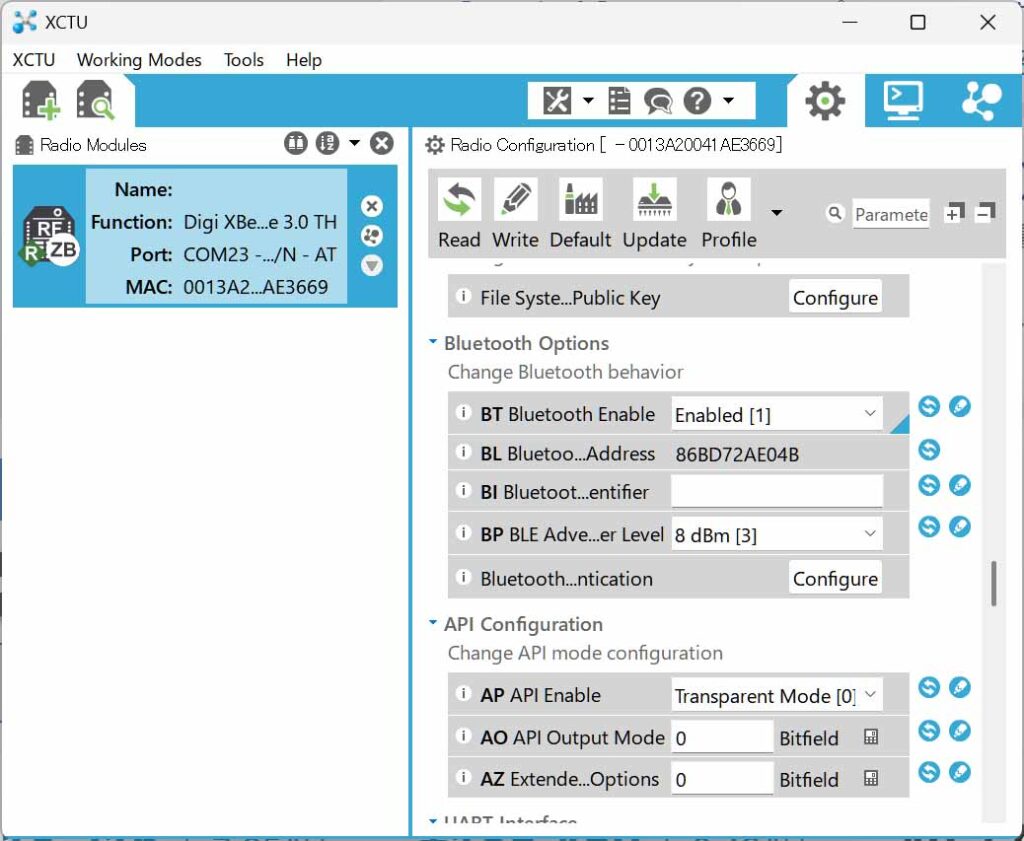Collapse the API Configuration section
Screen dimensions: 1024x841
pyautogui.click(x=432, y=623)
